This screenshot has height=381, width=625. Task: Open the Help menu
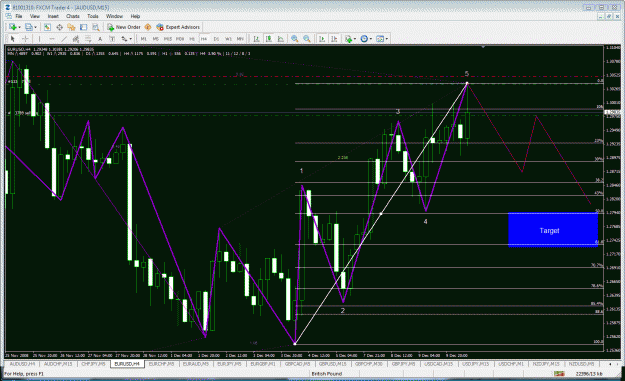[x=135, y=16]
